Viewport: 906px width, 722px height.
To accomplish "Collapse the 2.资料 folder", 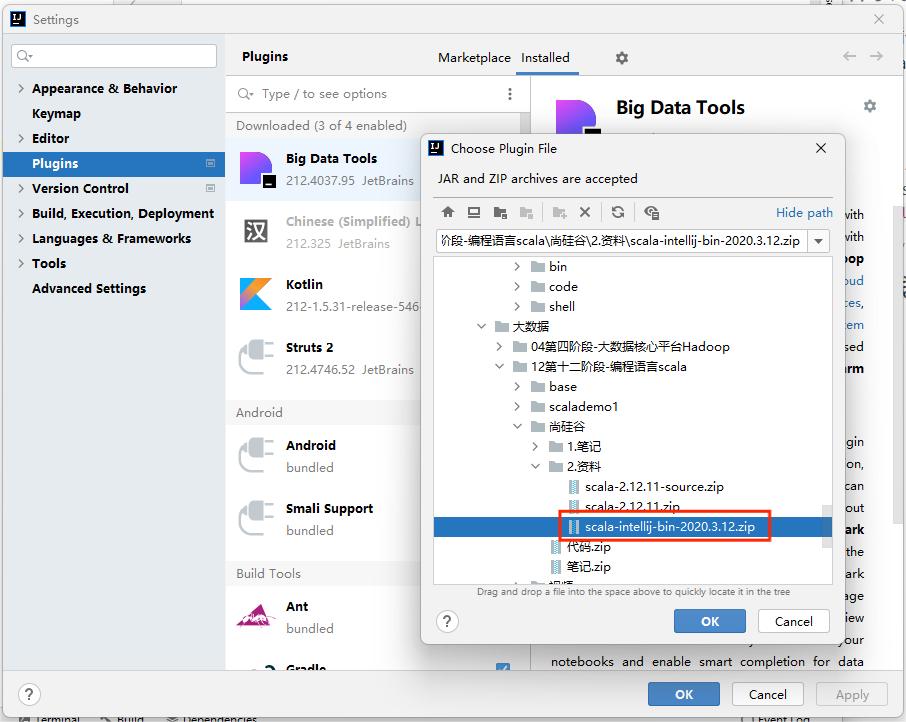I will tap(535, 466).
